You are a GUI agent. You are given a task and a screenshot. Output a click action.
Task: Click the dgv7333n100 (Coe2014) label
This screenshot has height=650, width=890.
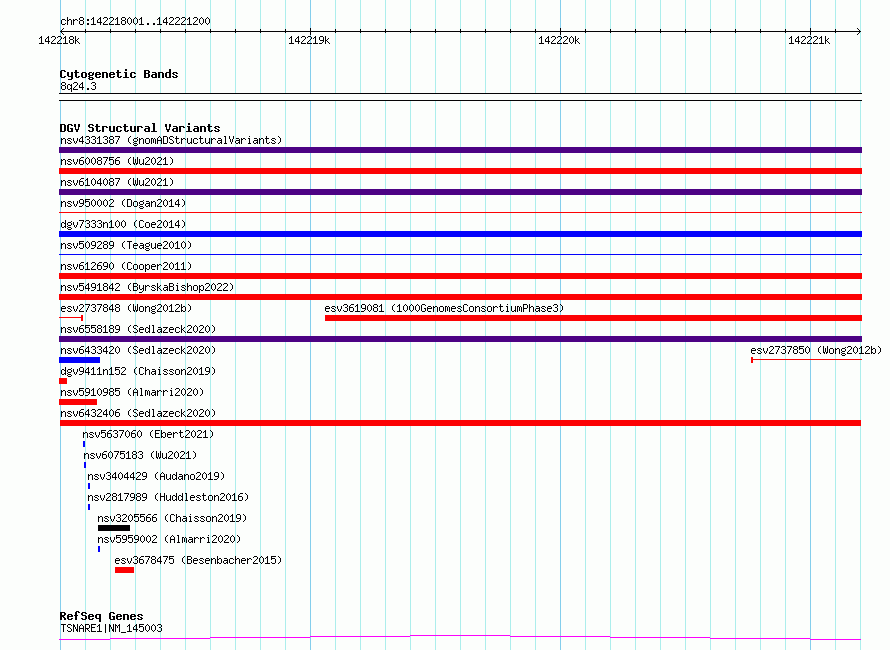(x=123, y=224)
